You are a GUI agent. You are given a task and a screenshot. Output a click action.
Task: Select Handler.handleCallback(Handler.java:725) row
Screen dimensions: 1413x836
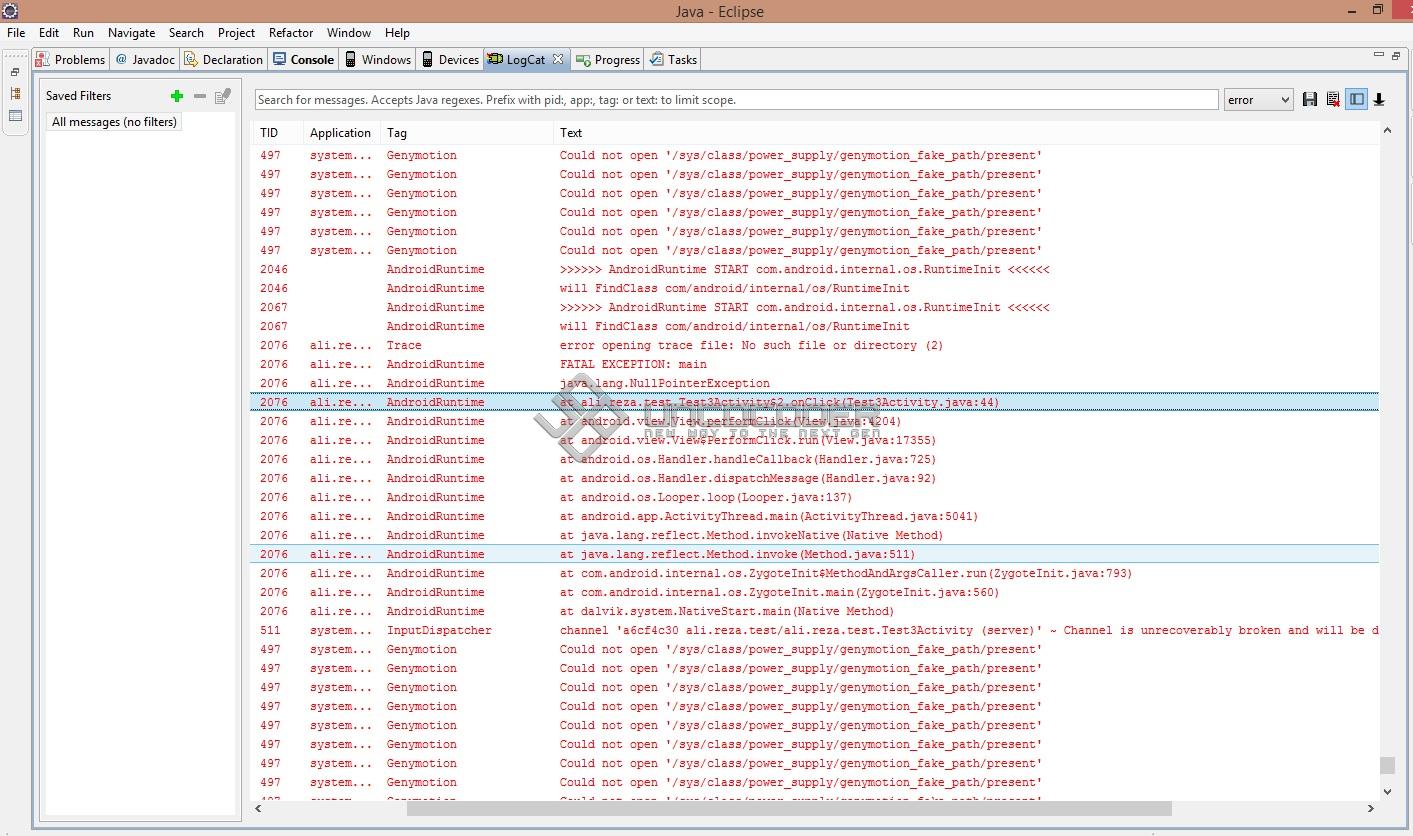pyautogui.click(x=815, y=459)
